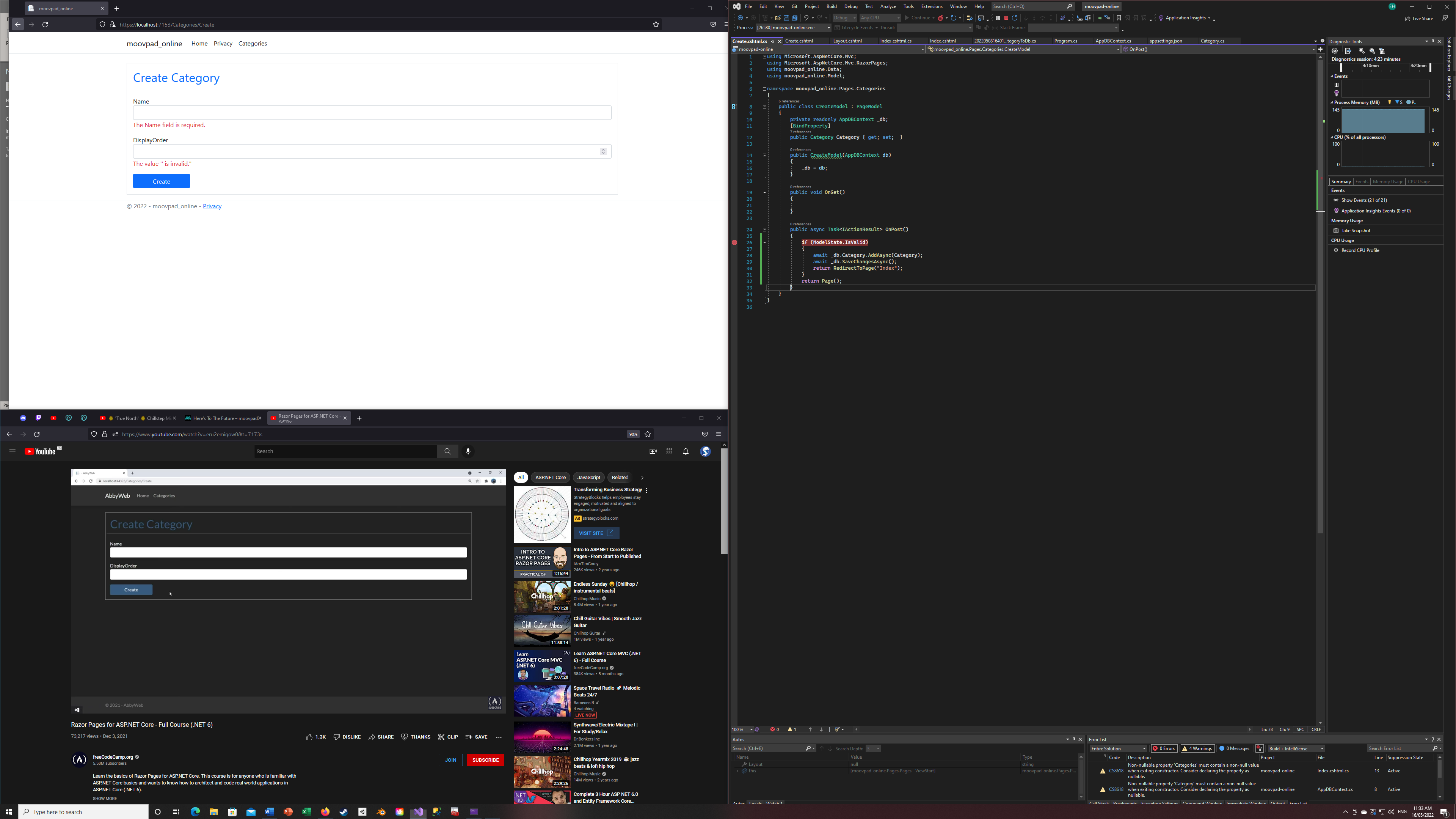Click YouTube search magnifier button
1456x819 pixels.
(x=447, y=451)
